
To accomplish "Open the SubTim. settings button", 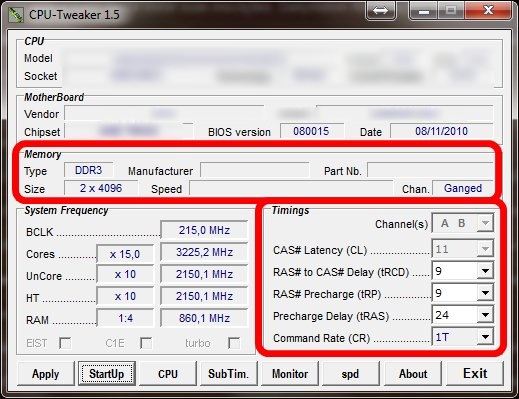I will coord(229,374).
